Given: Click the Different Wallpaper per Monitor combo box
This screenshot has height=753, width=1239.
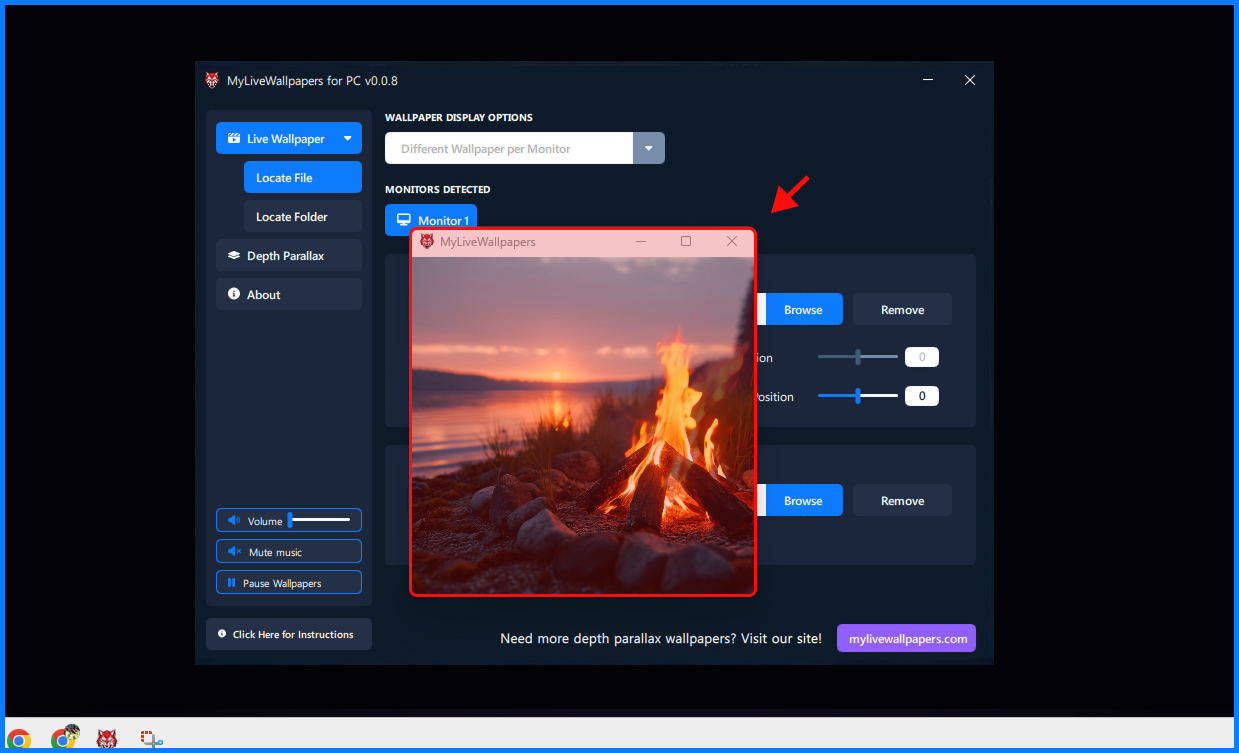Looking at the screenshot, I should [508, 149].
